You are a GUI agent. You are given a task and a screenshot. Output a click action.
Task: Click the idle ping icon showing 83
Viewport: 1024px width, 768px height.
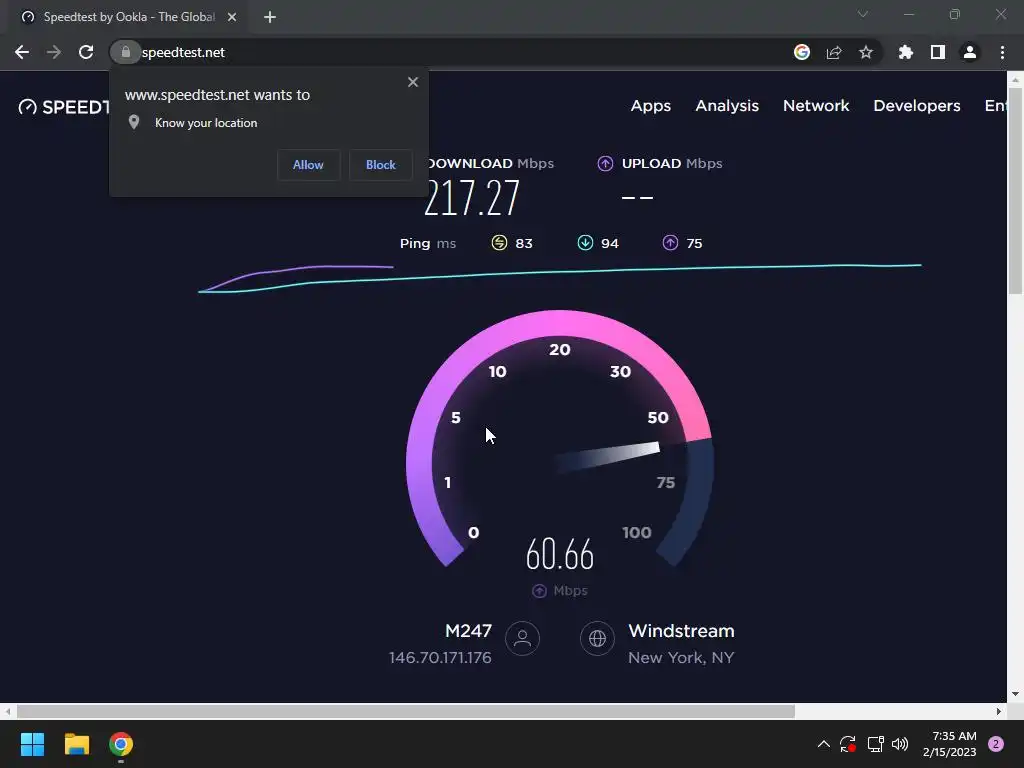499,243
